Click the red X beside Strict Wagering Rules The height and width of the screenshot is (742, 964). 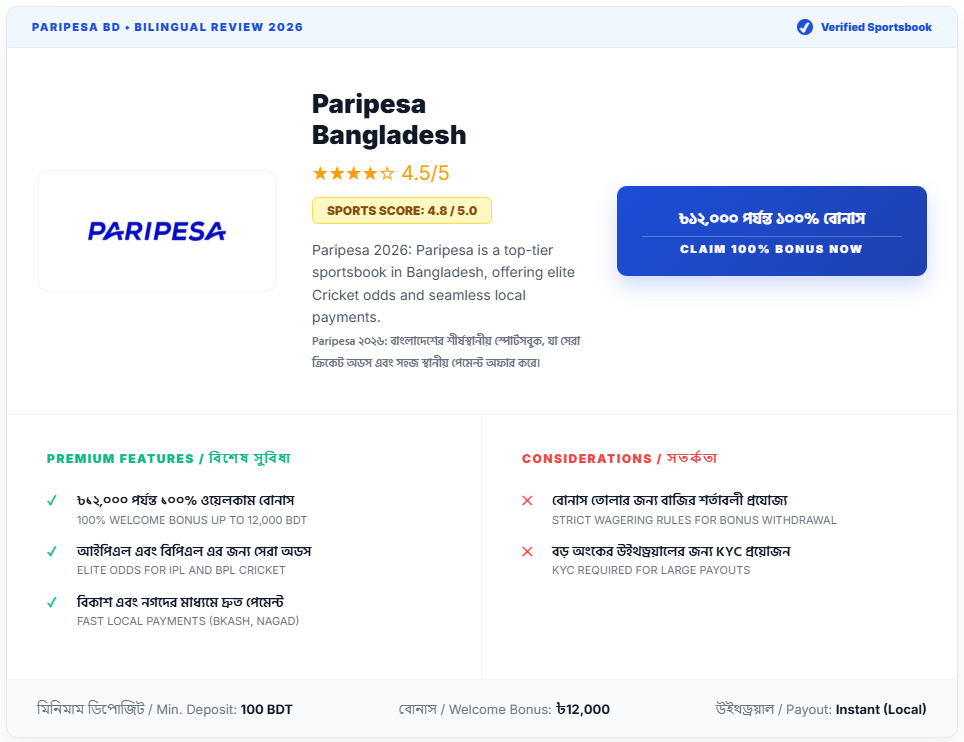point(527,500)
